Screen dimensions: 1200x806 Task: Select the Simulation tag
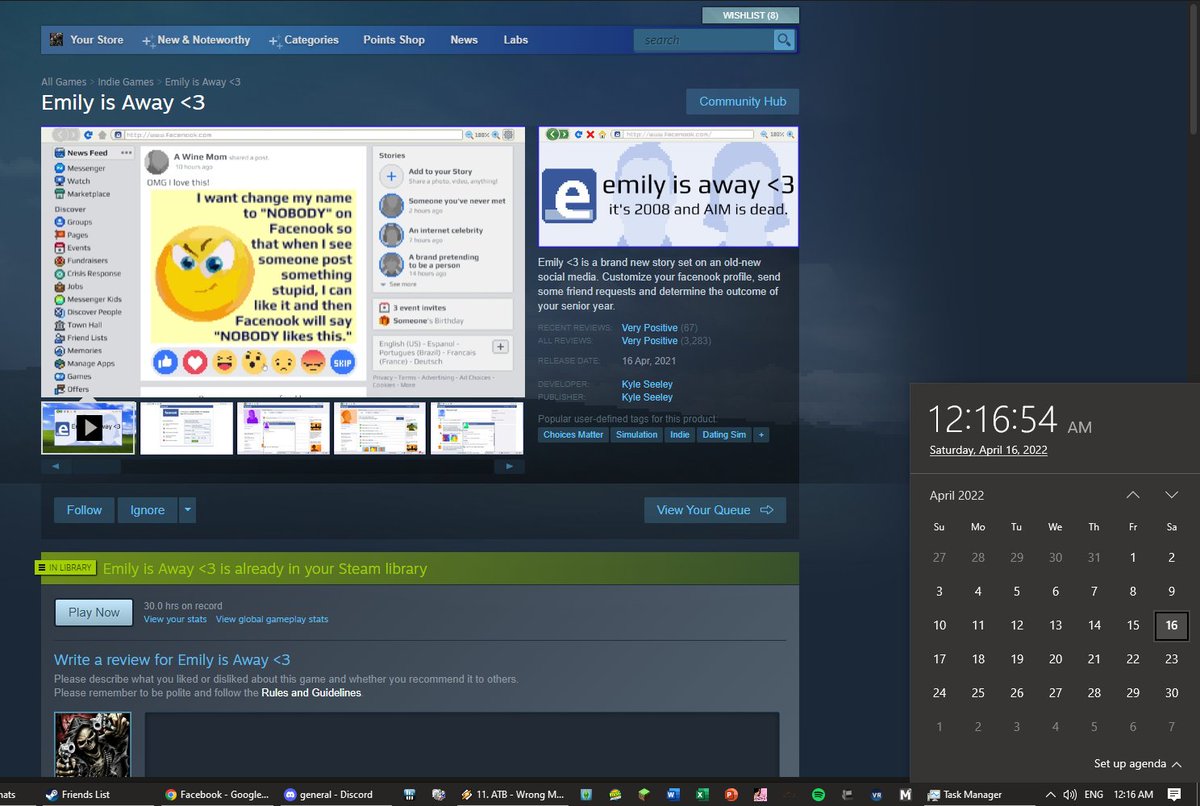click(637, 435)
